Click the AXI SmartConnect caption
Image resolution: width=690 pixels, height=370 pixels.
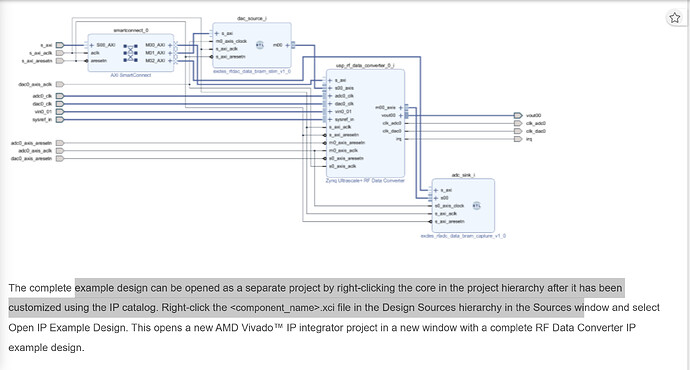click(x=131, y=75)
